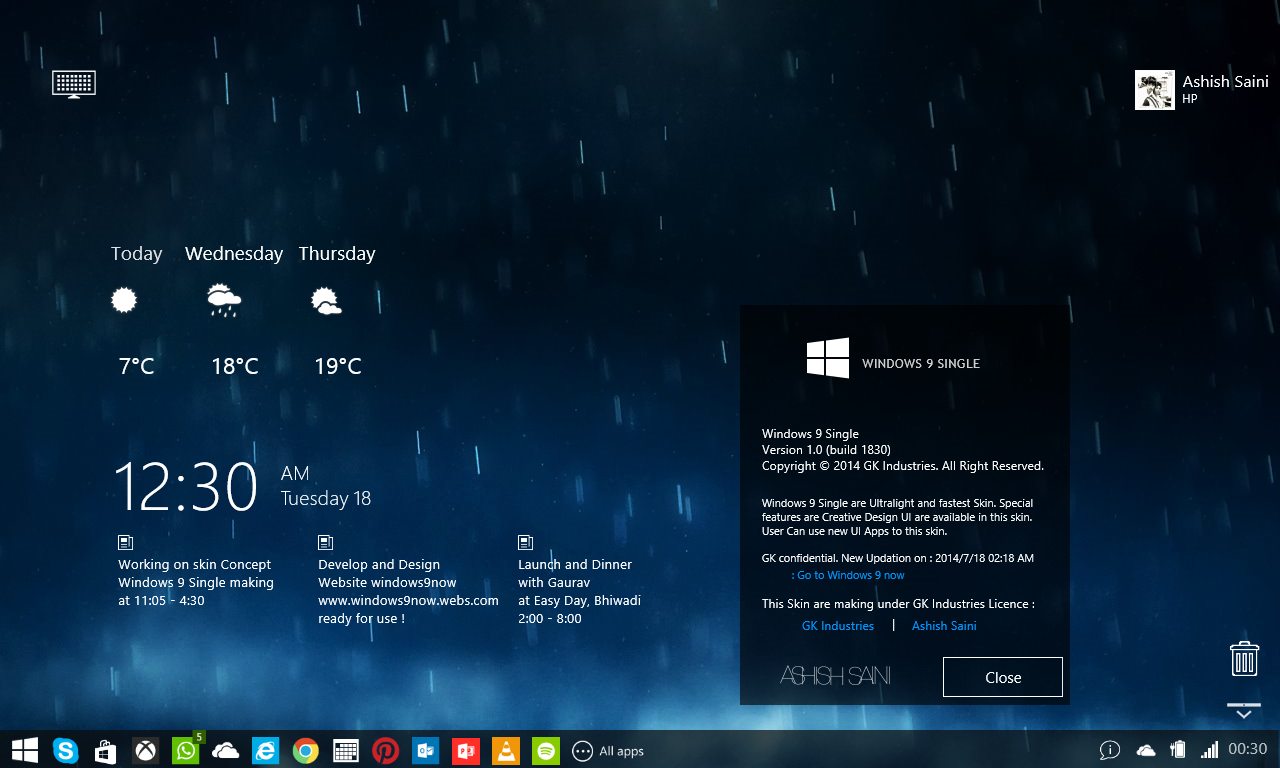Image resolution: width=1280 pixels, height=768 pixels.
Task: Open the battery status indicator
Action: coord(1177,750)
